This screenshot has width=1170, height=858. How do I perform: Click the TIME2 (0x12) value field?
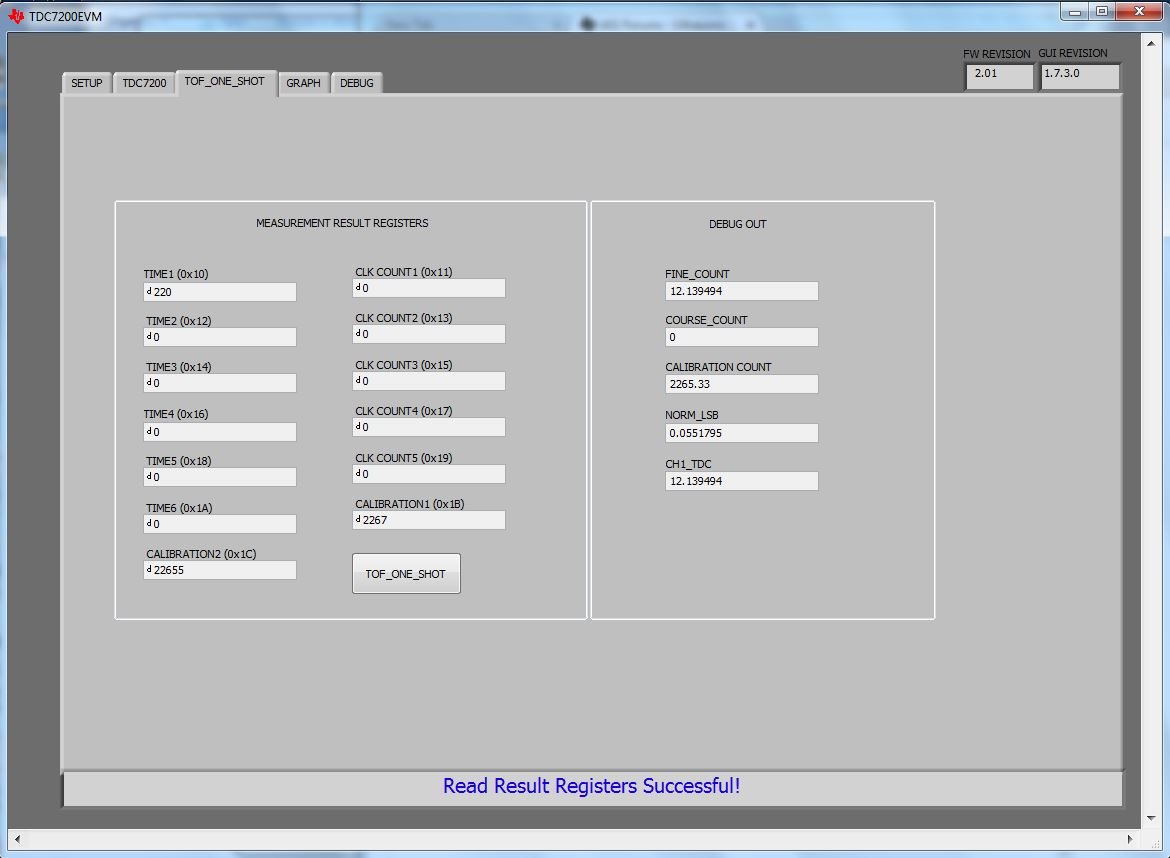219,337
